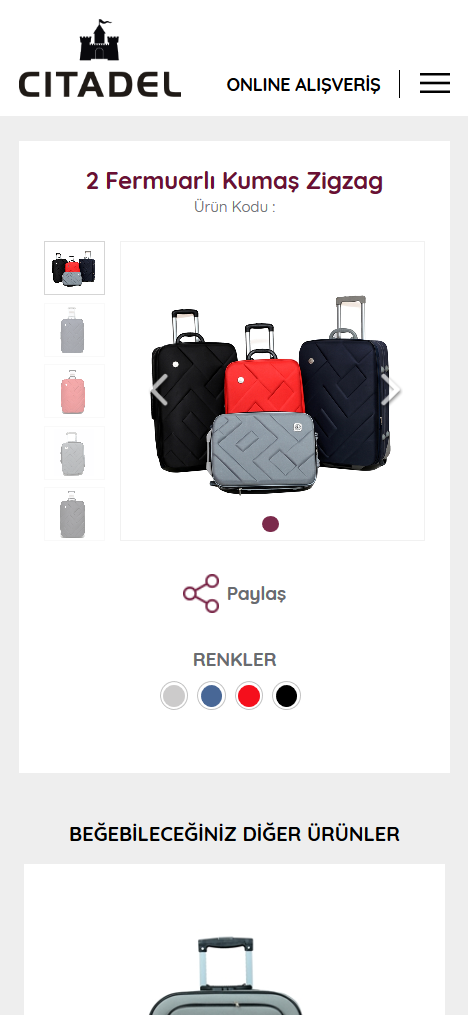This screenshot has width=468, height=1015.
Task: Click the Paylaş share text
Action: [x=256, y=594]
